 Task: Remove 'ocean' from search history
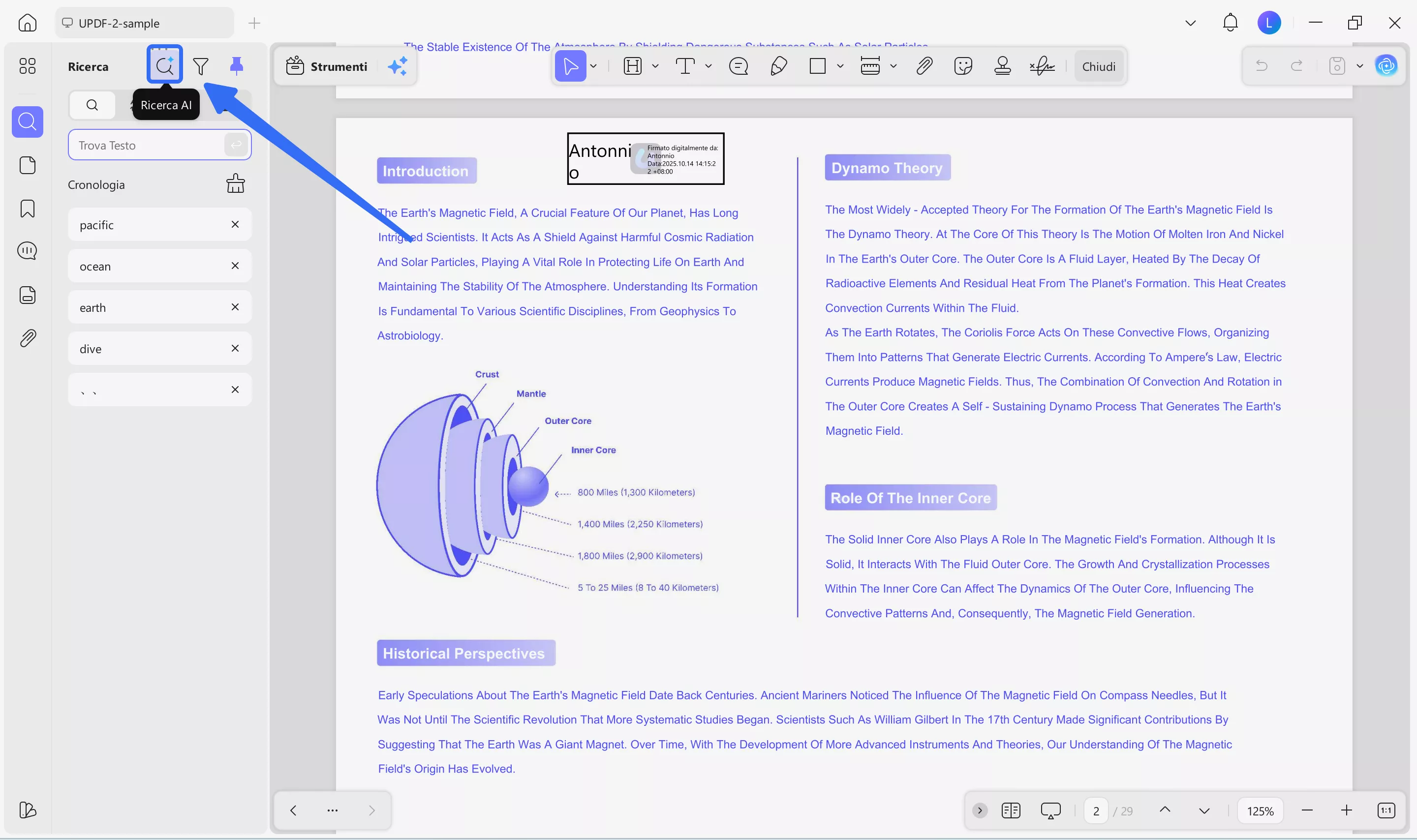click(235, 266)
